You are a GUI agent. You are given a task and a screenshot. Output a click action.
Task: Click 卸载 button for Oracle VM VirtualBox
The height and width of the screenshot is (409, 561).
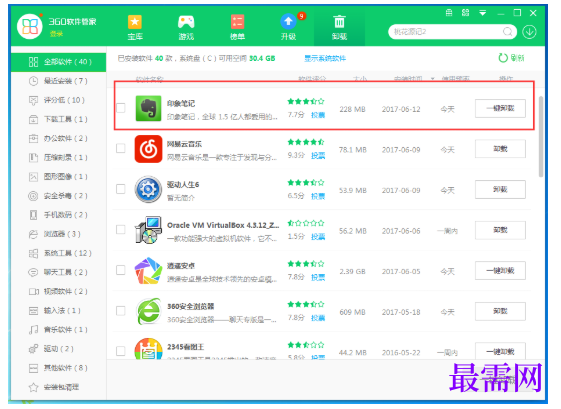click(500, 230)
